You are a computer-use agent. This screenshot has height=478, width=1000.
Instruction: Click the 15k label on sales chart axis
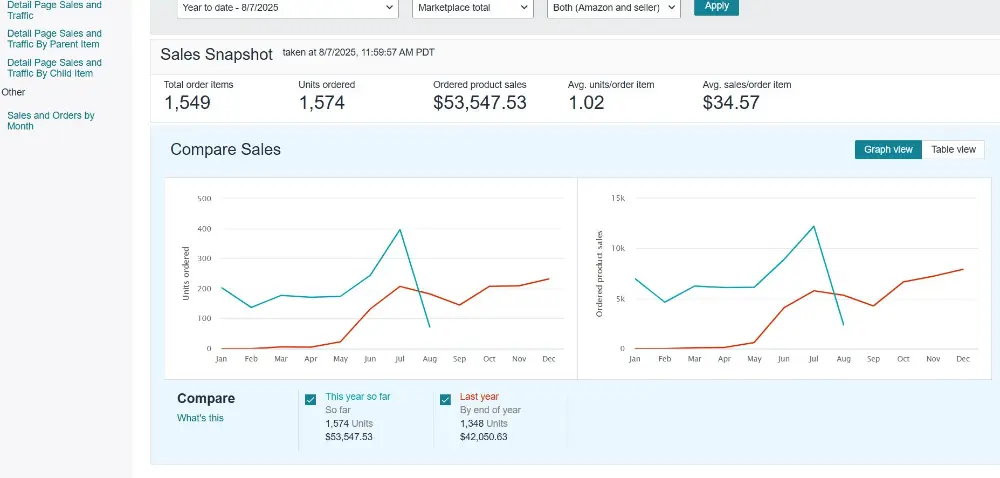618,198
